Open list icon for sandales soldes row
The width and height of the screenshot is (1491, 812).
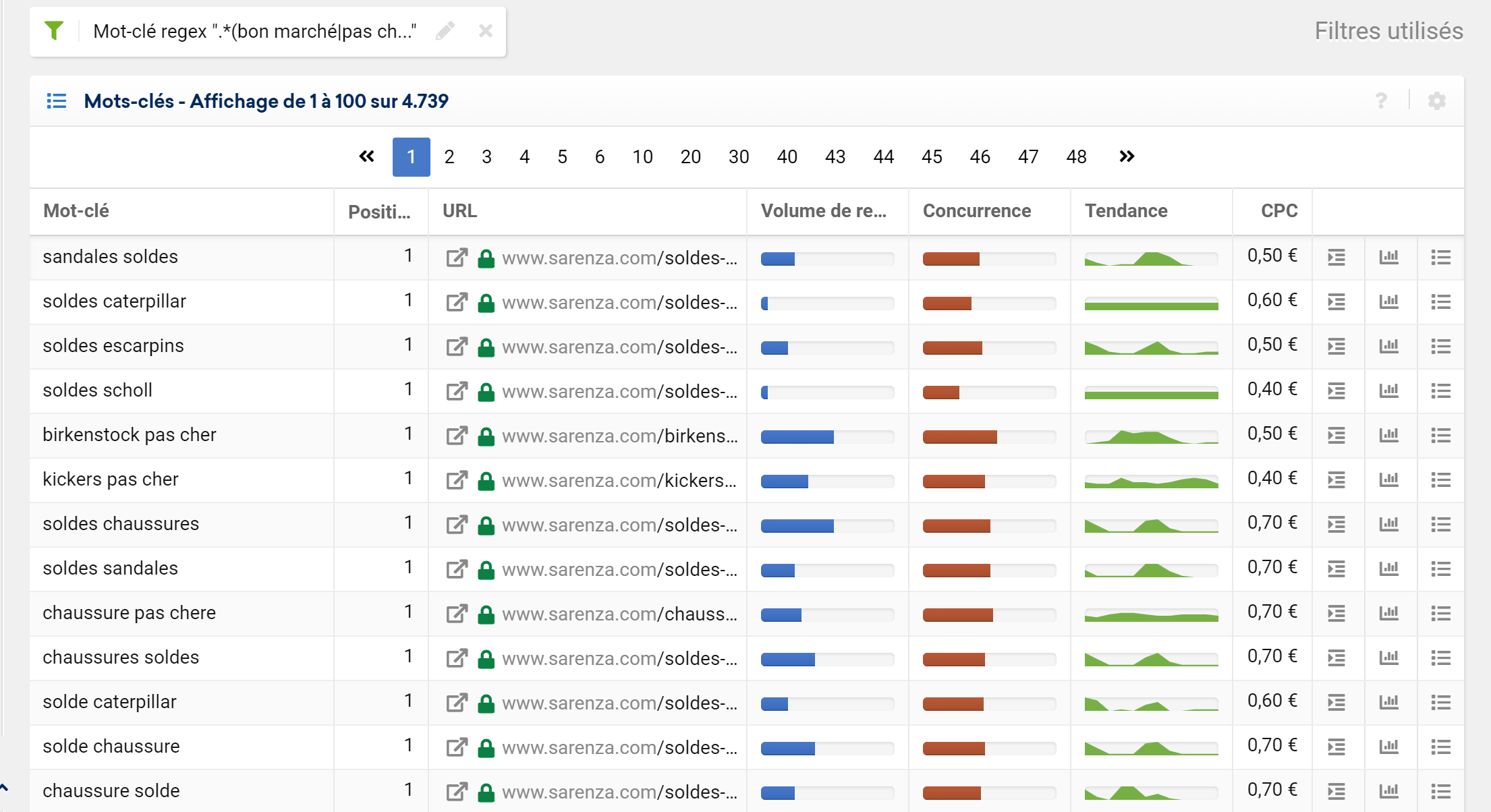pos(1441,258)
